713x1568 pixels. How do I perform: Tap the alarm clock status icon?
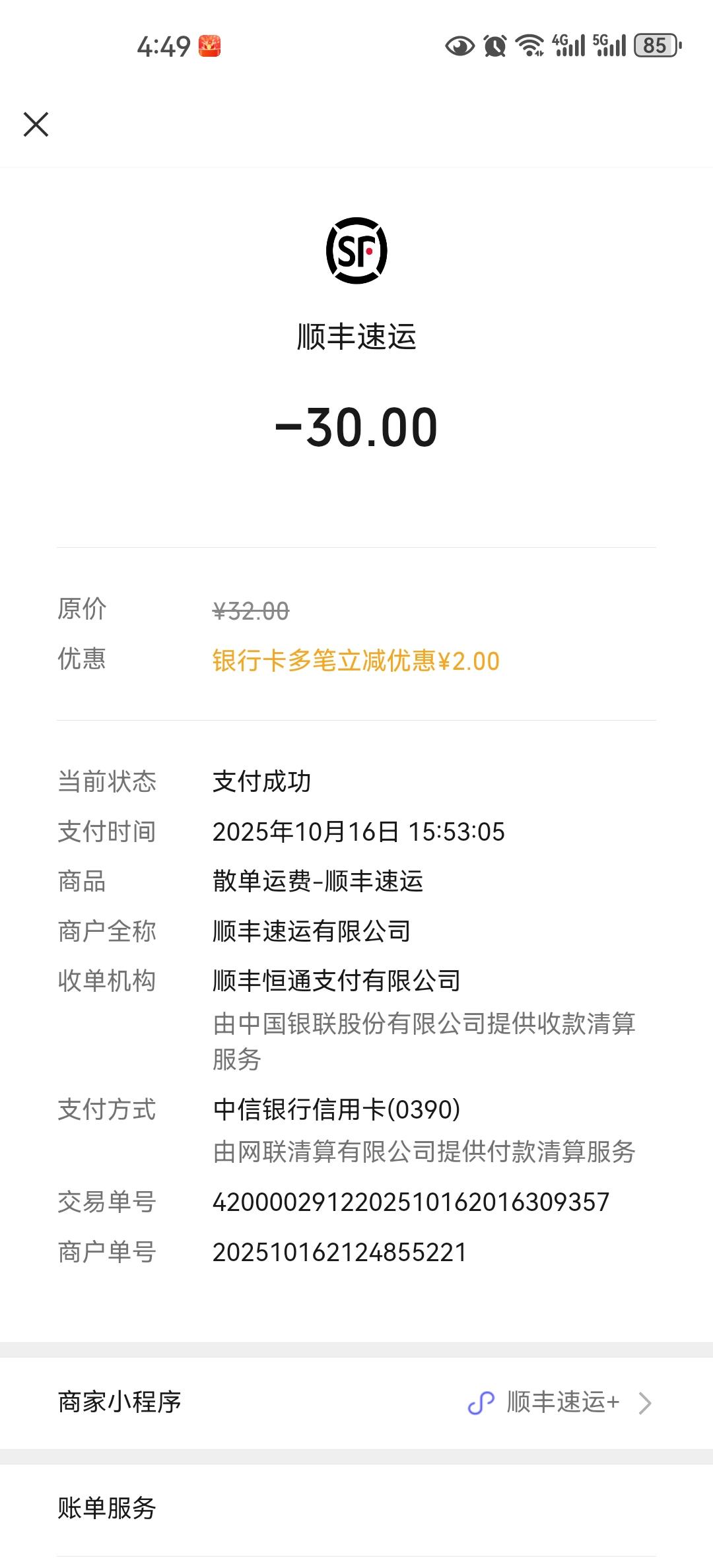coord(495,46)
